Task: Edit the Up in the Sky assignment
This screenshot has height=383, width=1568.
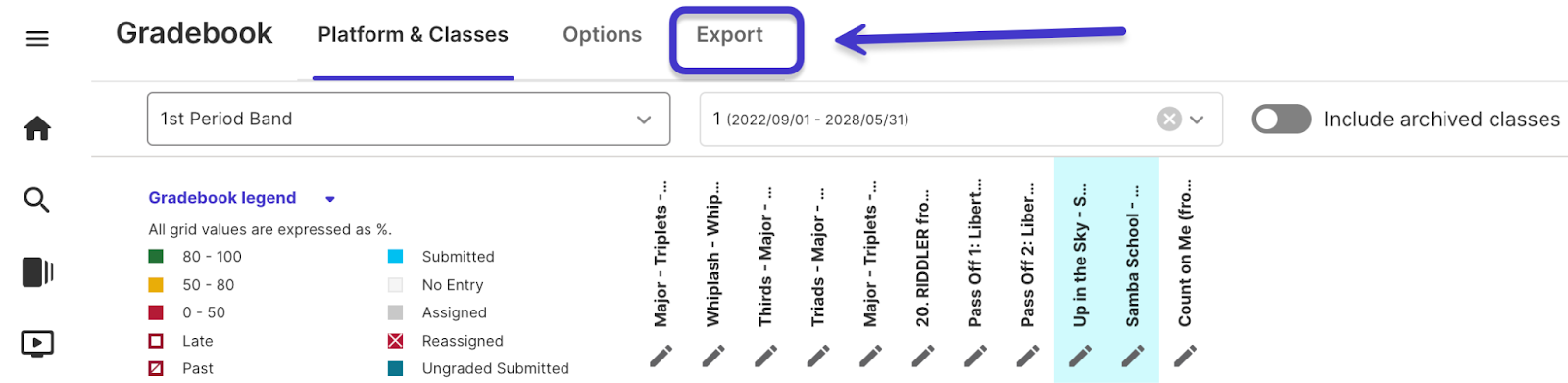Action: click(1080, 356)
